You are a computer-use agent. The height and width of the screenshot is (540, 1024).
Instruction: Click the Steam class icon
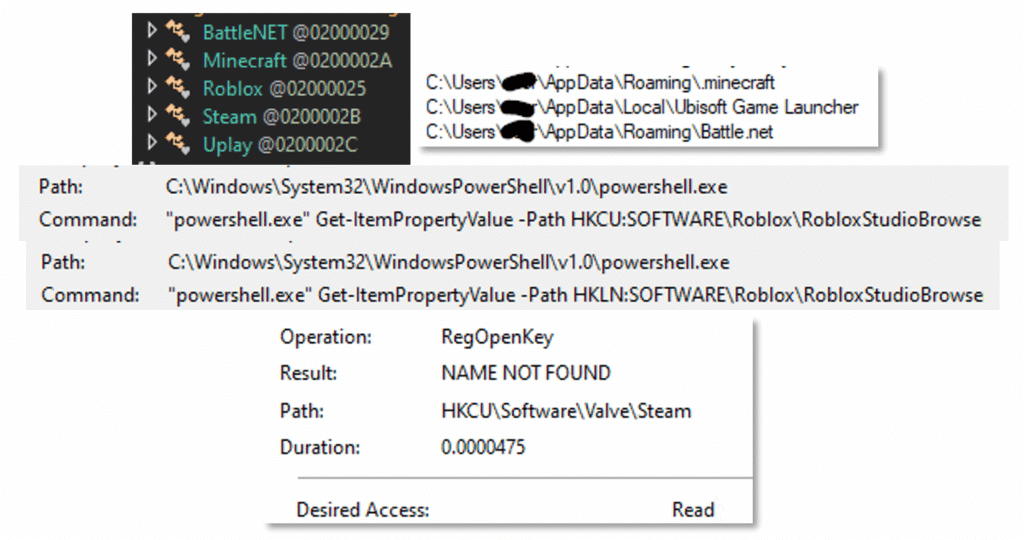point(178,117)
